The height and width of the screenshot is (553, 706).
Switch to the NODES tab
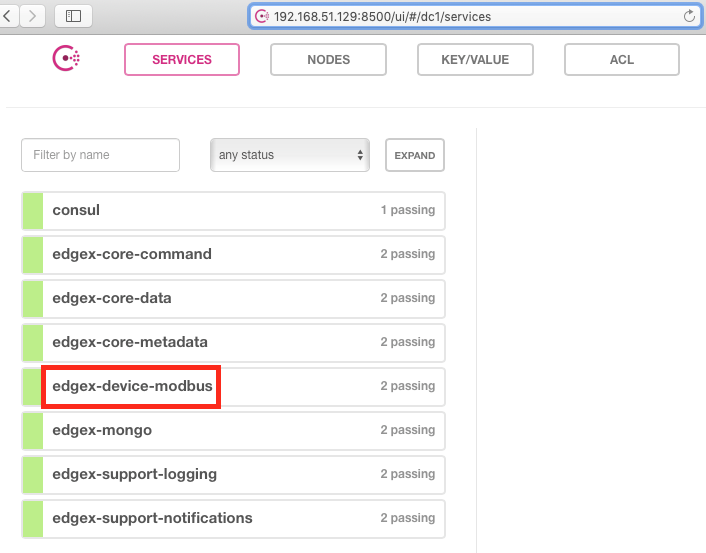pos(328,60)
